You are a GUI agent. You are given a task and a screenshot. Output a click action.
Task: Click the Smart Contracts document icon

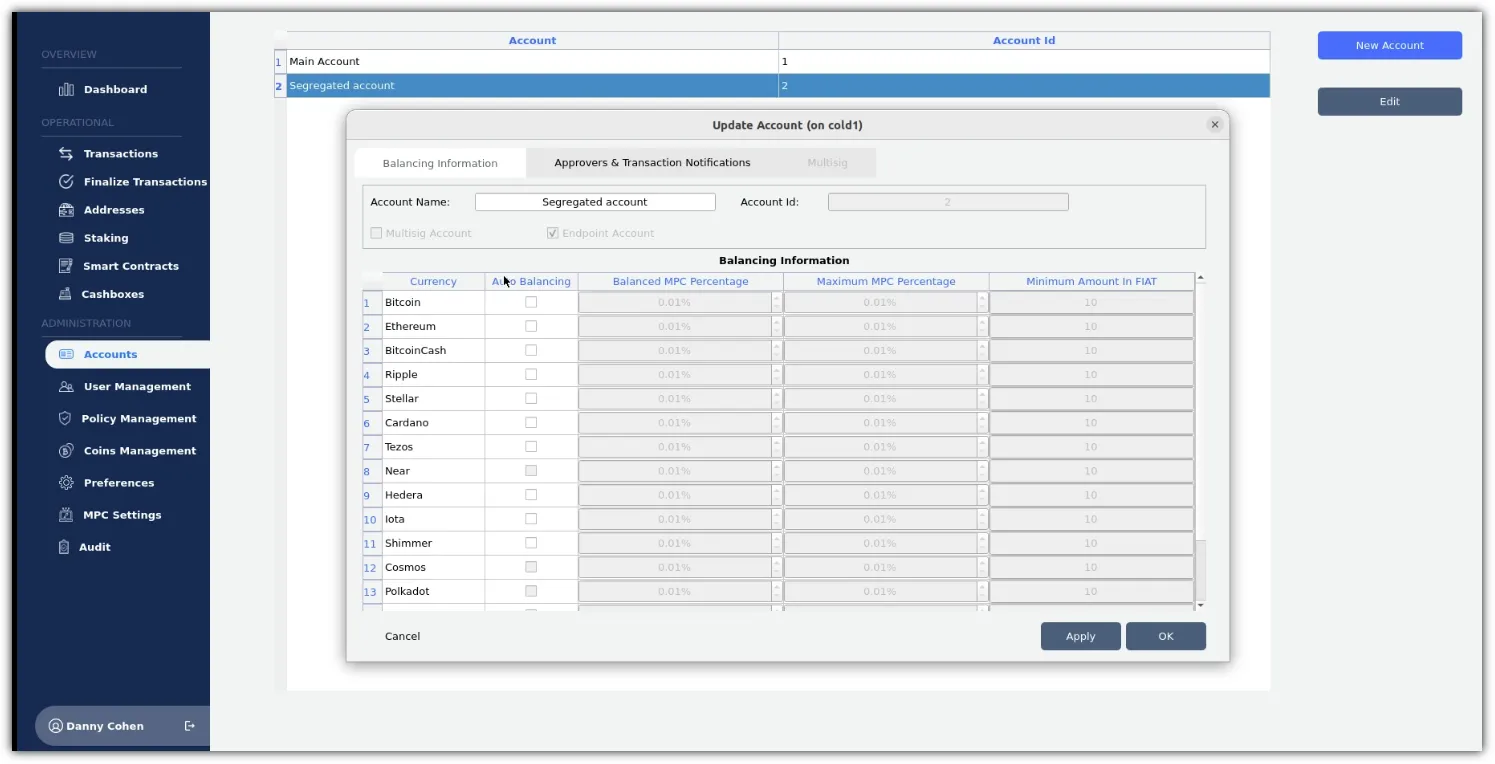click(x=66, y=266)
